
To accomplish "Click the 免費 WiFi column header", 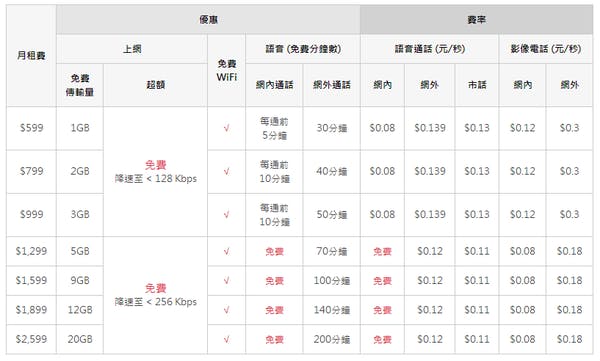I will point(227,70).
